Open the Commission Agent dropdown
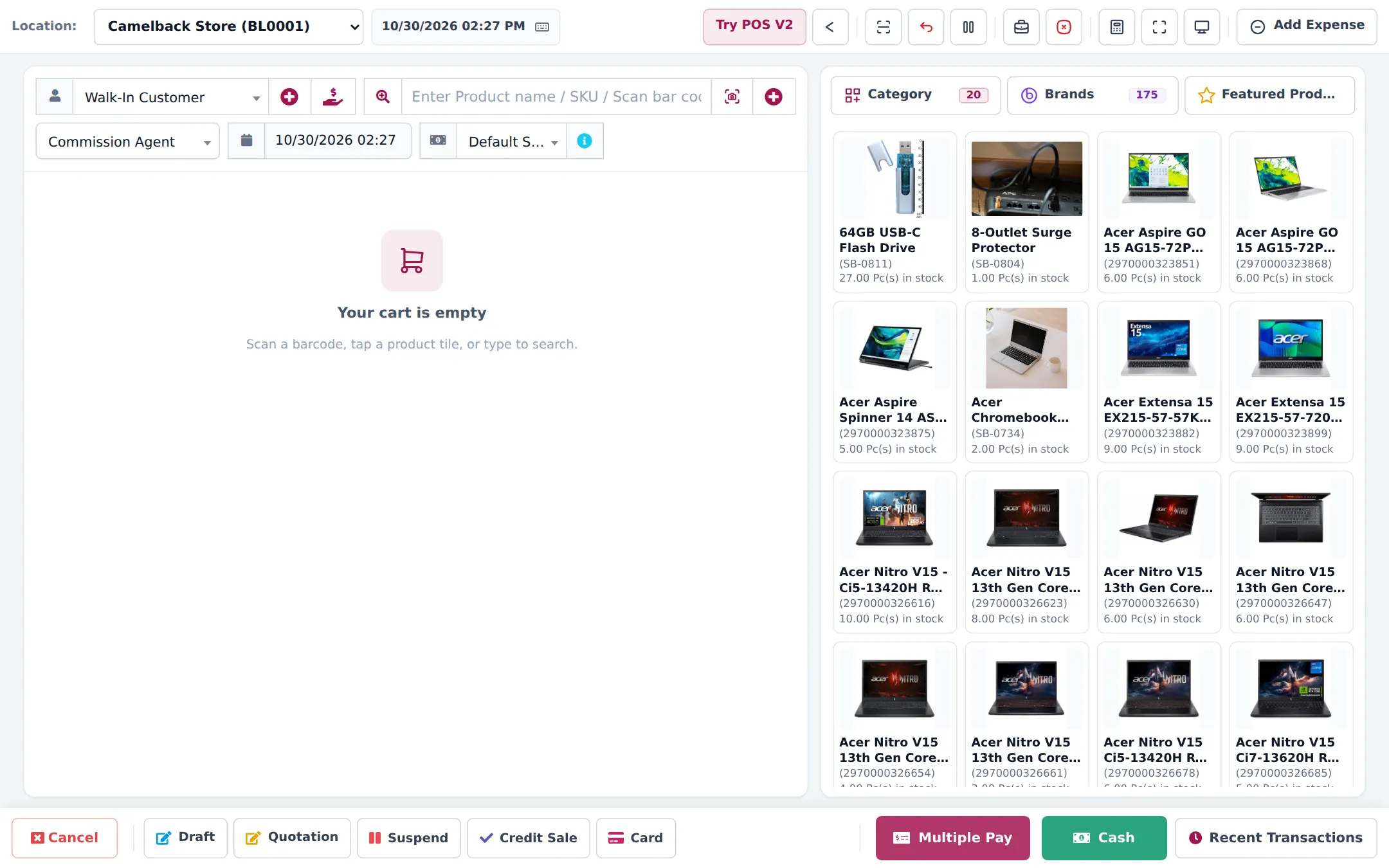Screen dimensions: 1389x868 [127, 141]
